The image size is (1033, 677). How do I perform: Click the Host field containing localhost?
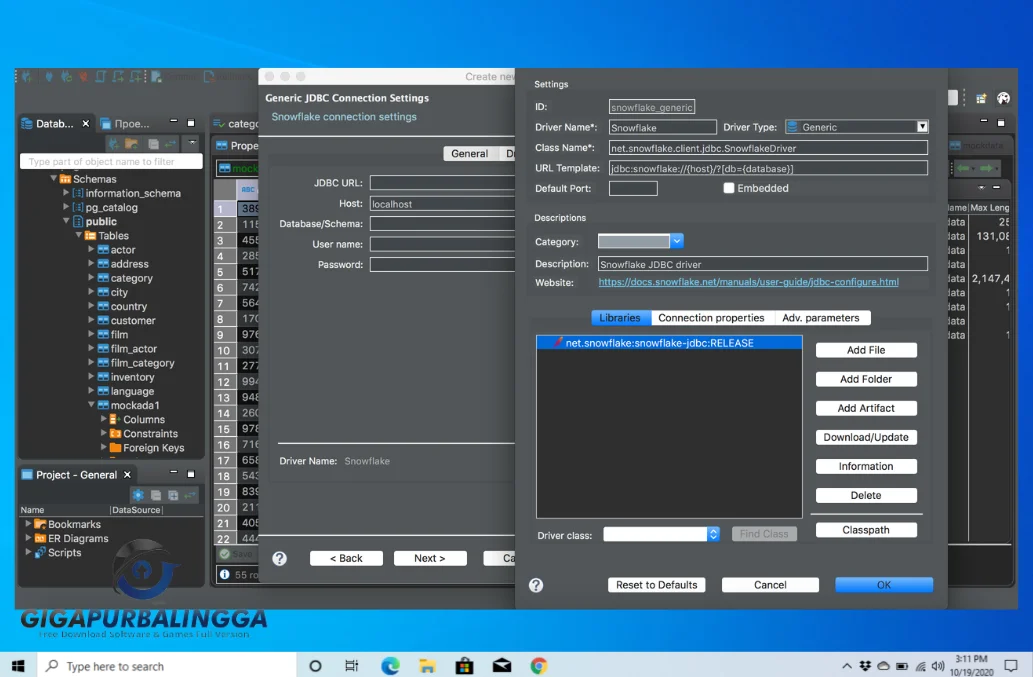click(x=442, y=203)
